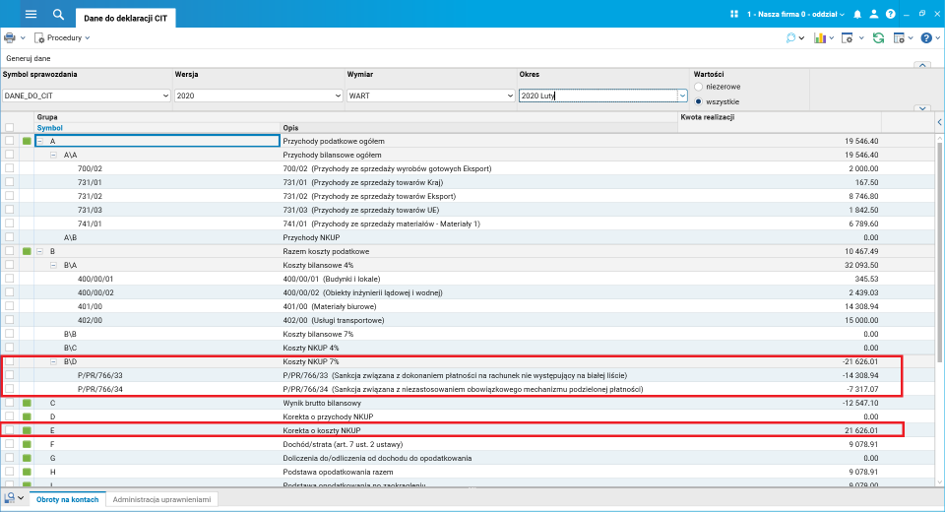Tick checkbox for row 731/02
The width and height of the screenshot is (945, 512).
[9, 196]
